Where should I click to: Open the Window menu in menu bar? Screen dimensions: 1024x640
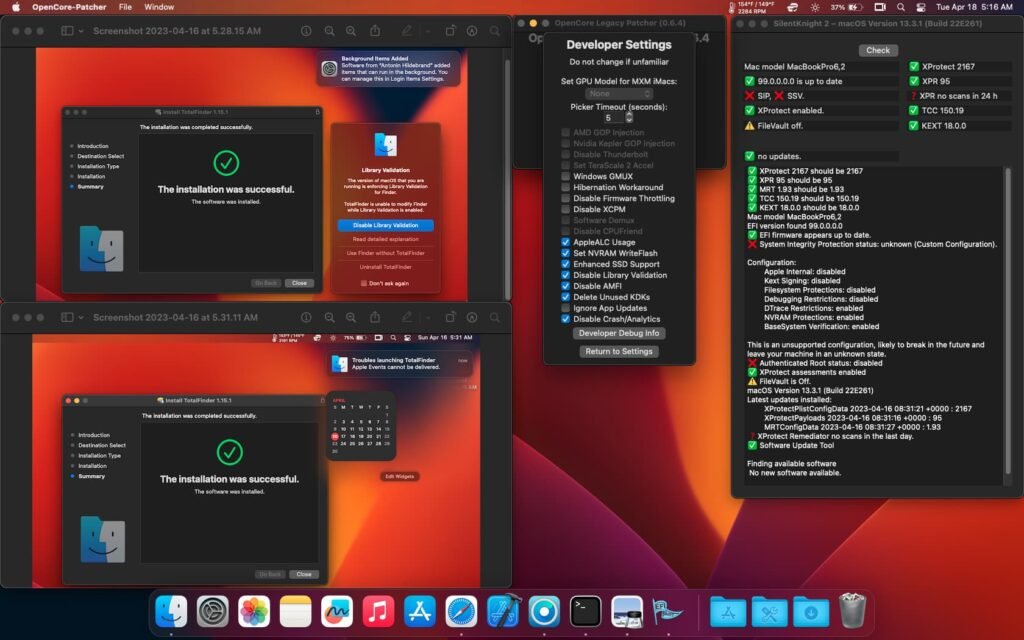point(162,7)
